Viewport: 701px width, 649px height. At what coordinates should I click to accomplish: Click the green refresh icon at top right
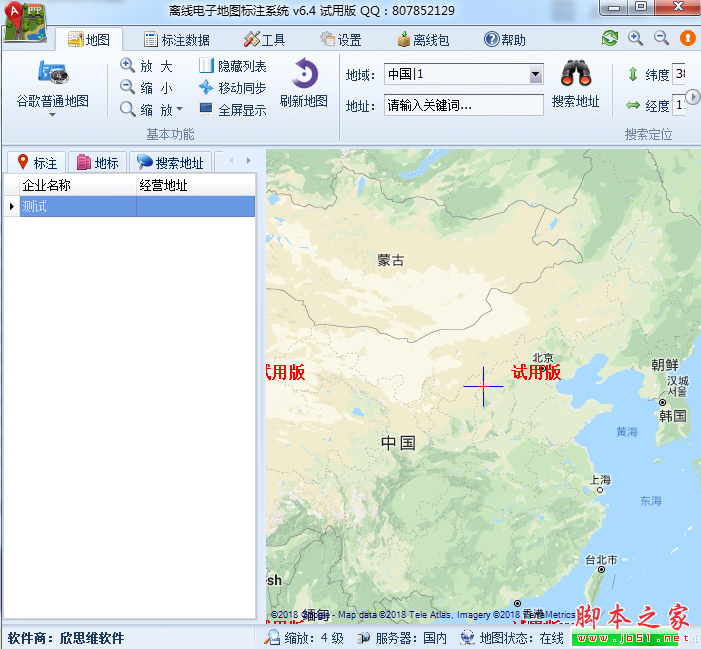(610, 38)
